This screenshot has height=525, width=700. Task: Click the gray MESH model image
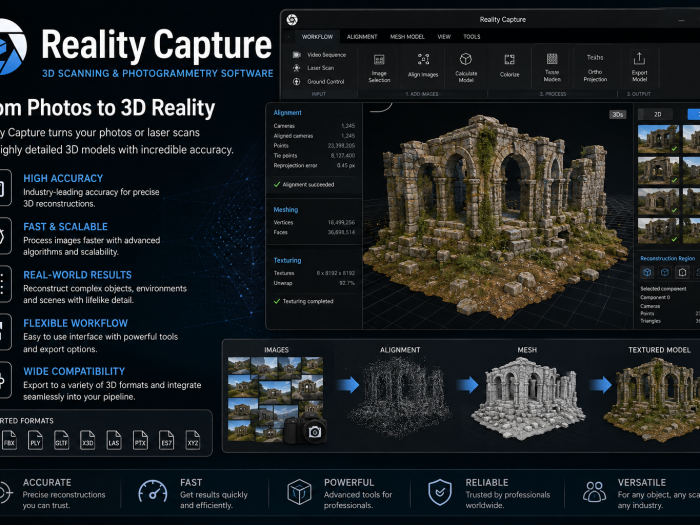coord(527,397)
